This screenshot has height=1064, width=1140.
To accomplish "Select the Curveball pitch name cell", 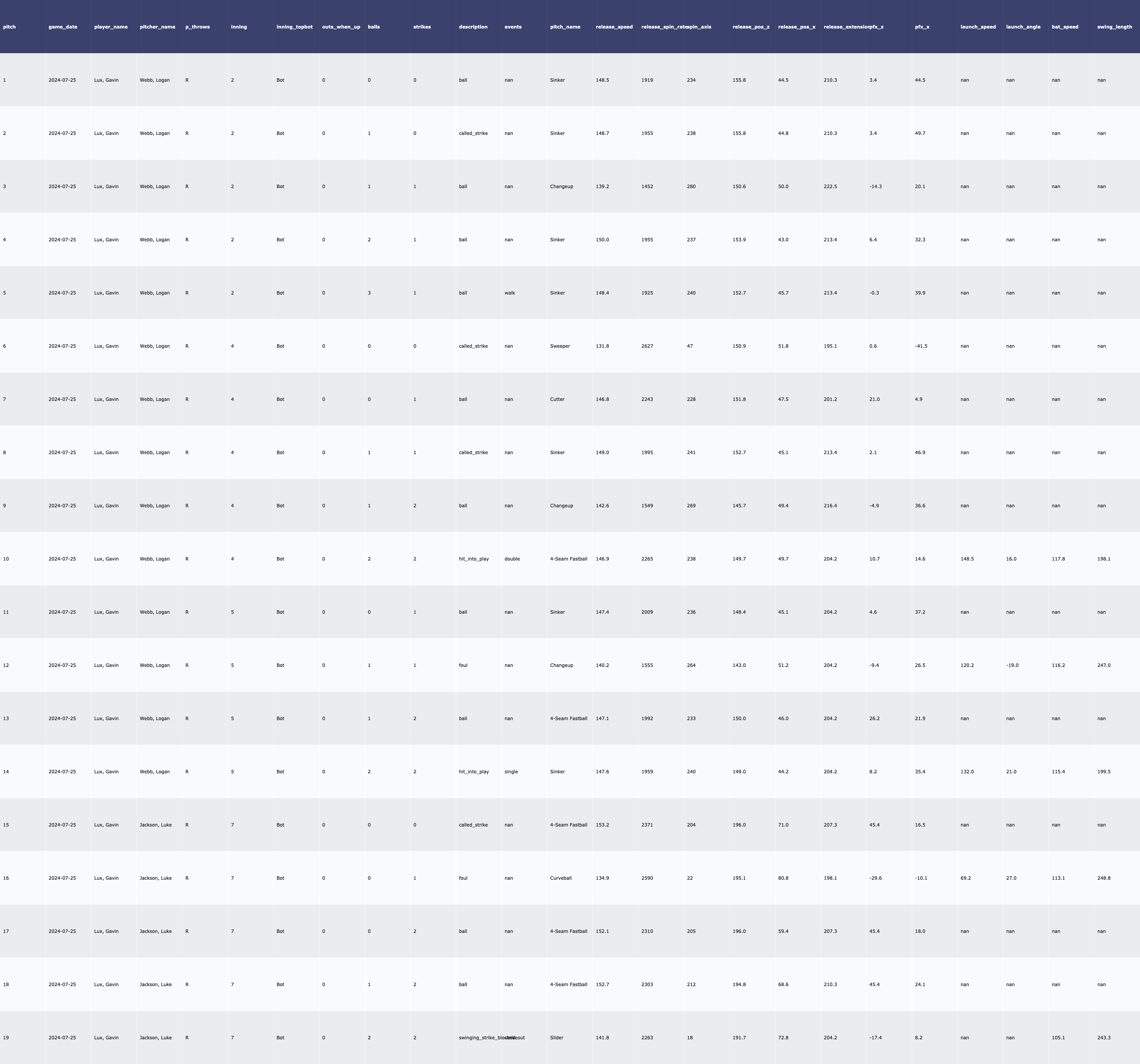I will pos(560,878).
